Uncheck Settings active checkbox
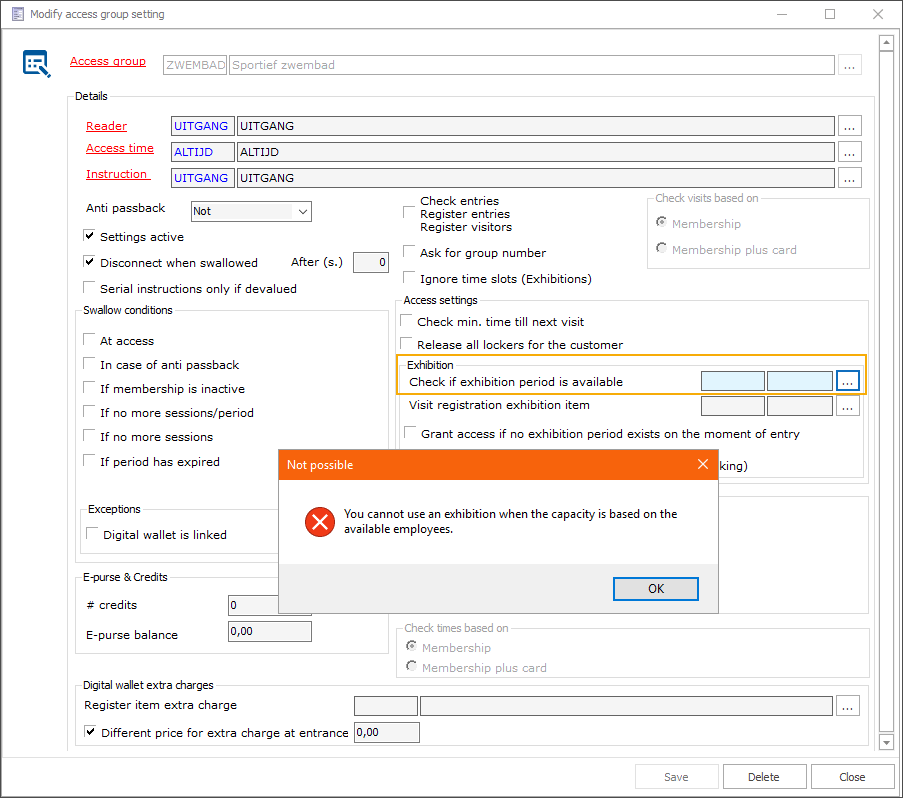903x798 pixels. pos(90,237)
